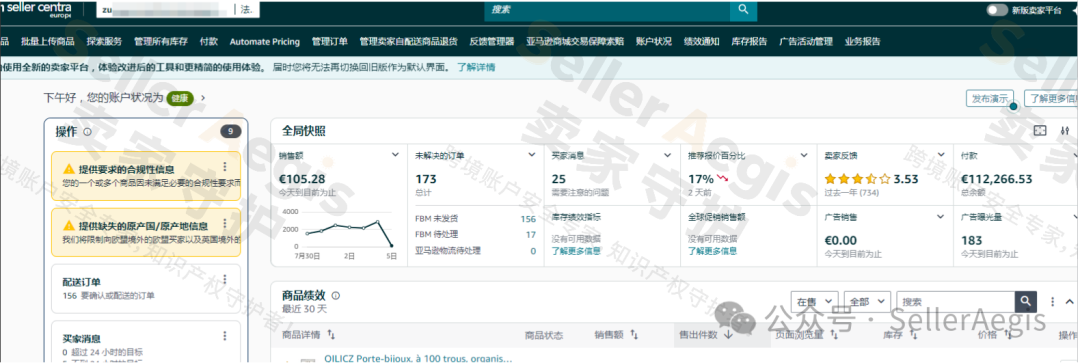Open the OILICZ Porte-bijoux product link

point(418,358)
